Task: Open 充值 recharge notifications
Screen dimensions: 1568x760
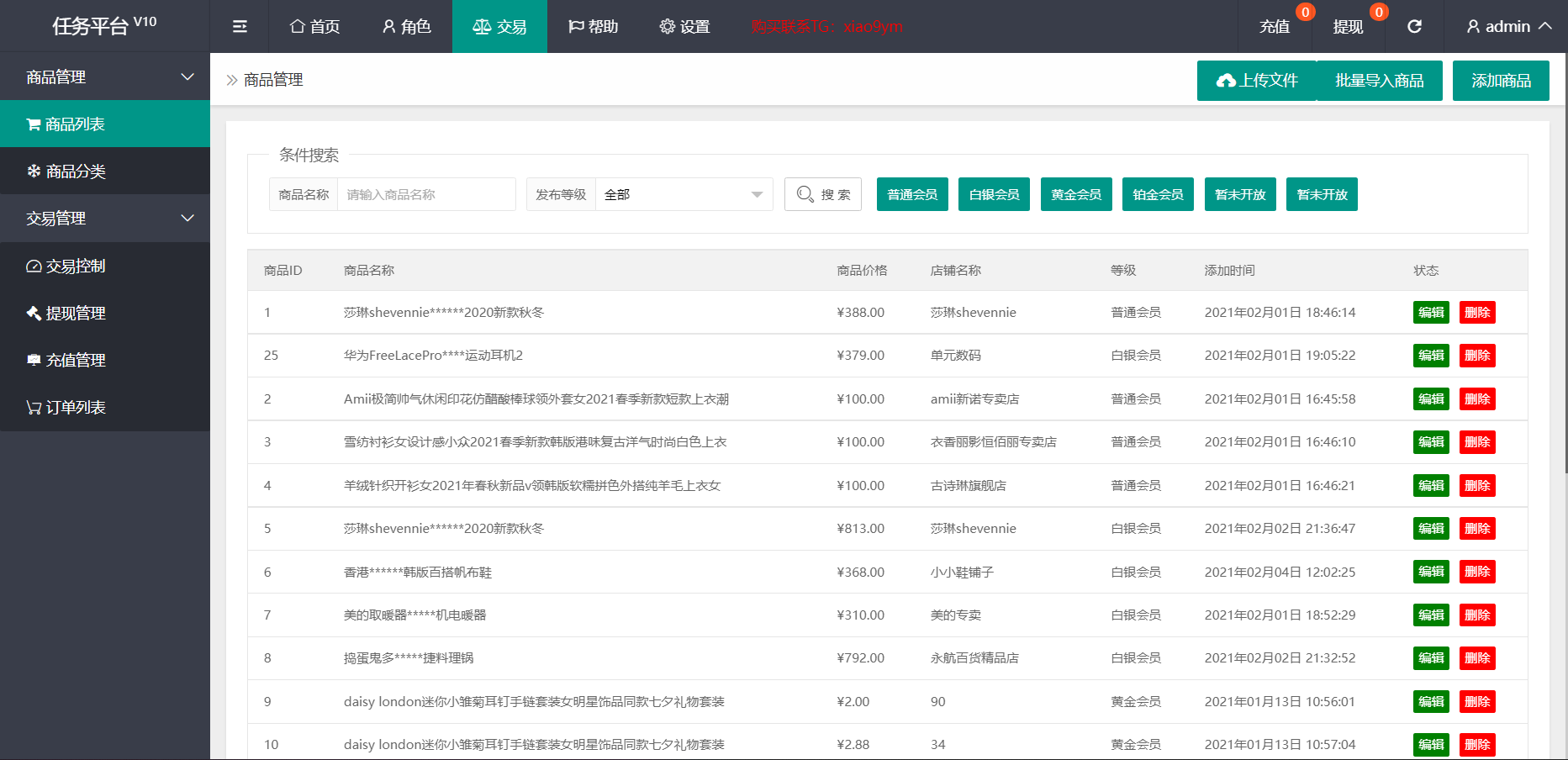Action: [x=1275, y=27]
